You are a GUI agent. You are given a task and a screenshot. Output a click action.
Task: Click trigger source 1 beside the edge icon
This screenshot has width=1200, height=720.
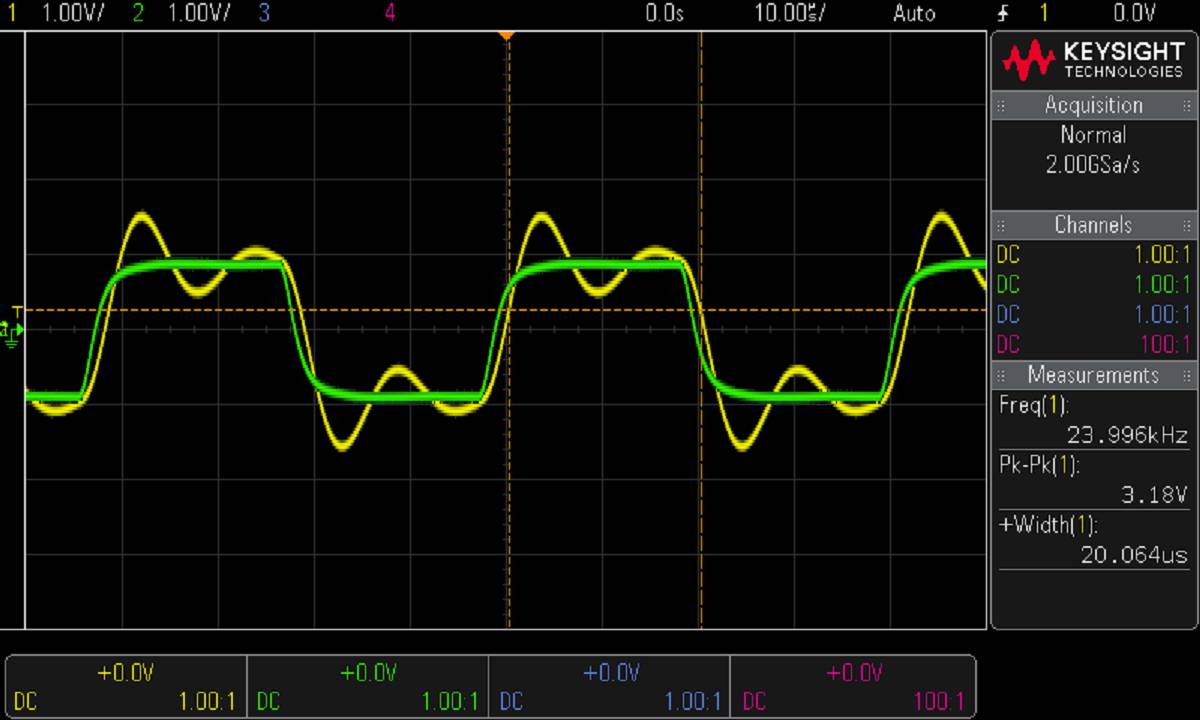(x=1044, y=13)
